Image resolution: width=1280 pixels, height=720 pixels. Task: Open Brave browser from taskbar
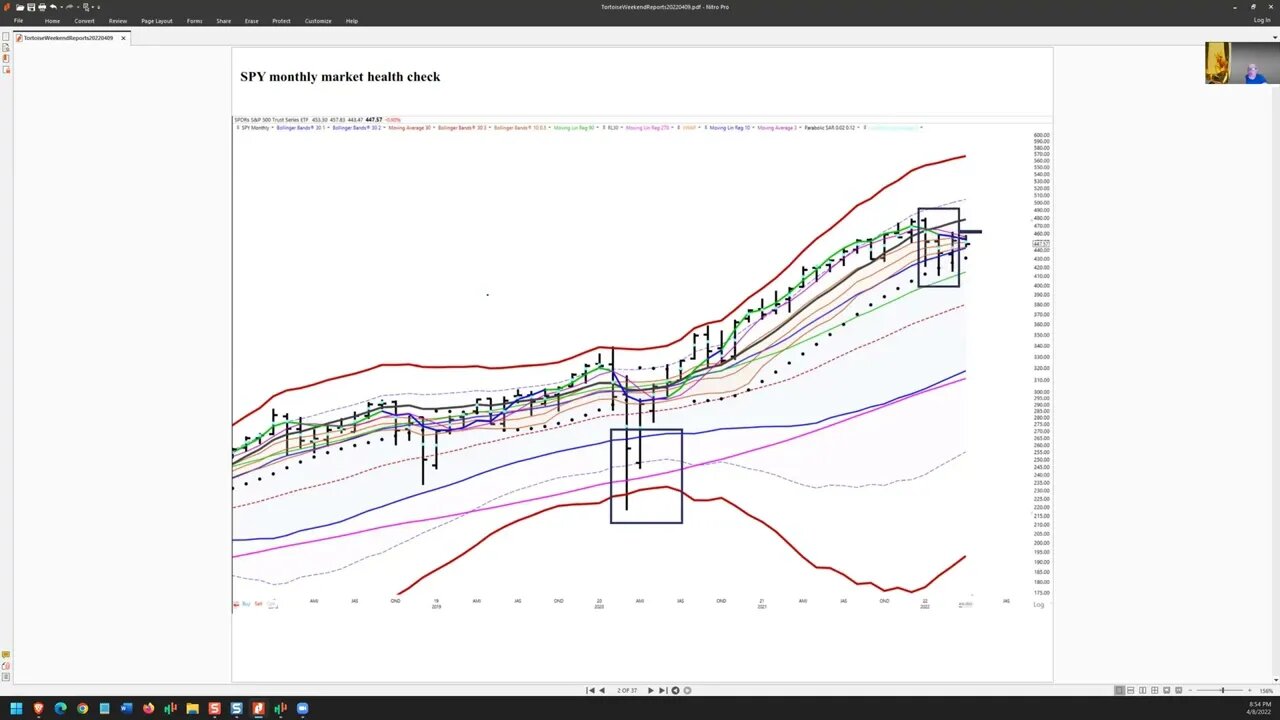pos(38,709)
